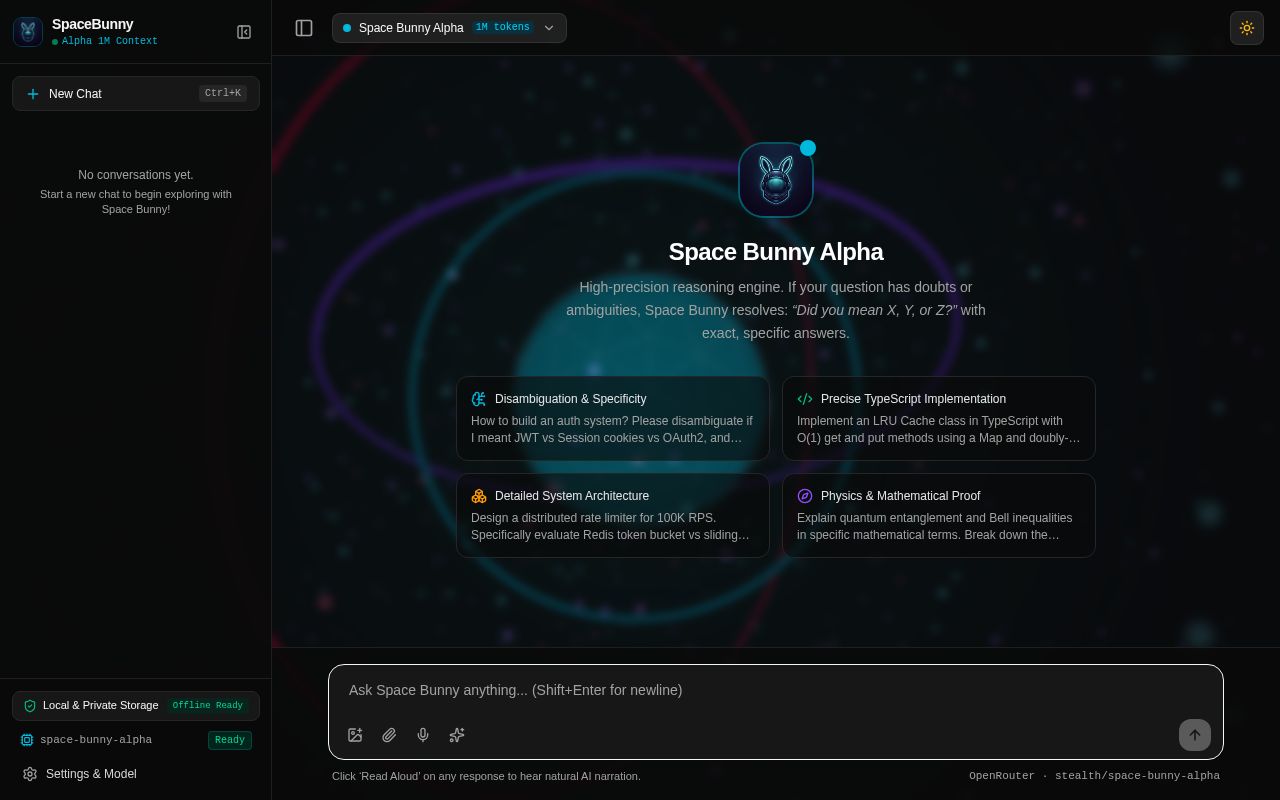Image resolution: width=1280 pixels, height=800 pixels.
Task: Select the Disambiguation & Specificity prompt card
Action: pyautogui.click(x=613, y=418)
